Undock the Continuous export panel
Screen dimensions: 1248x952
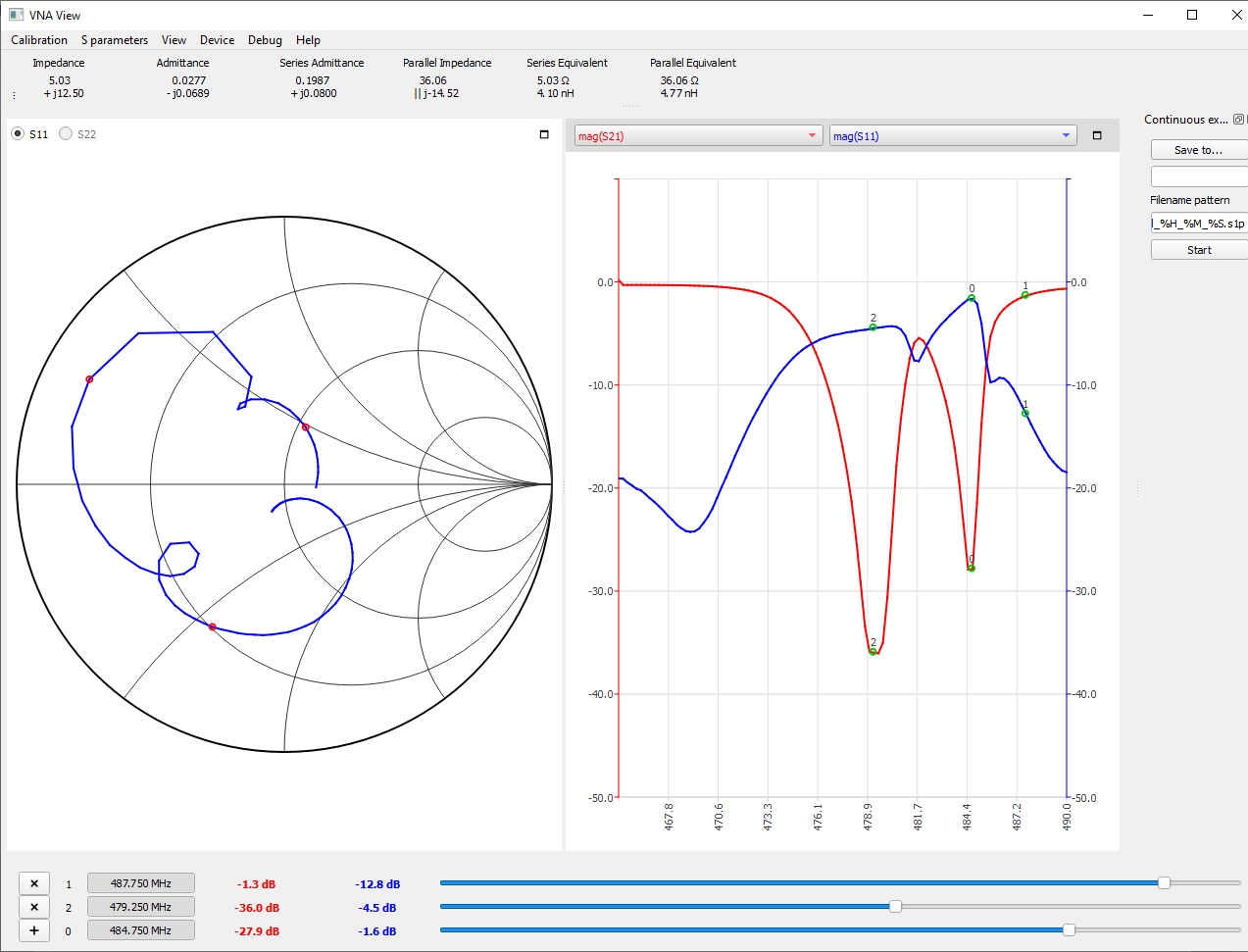(1238, 120)
